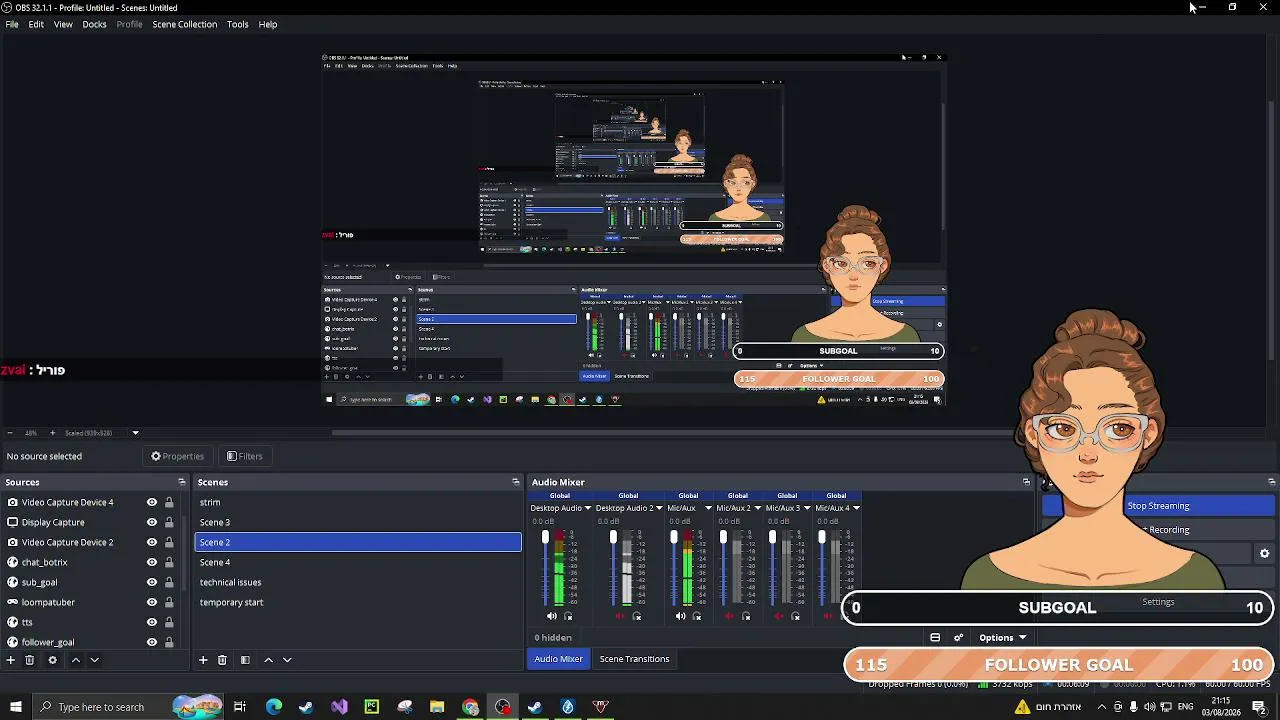Open the Tools menu

coord(237,24)
